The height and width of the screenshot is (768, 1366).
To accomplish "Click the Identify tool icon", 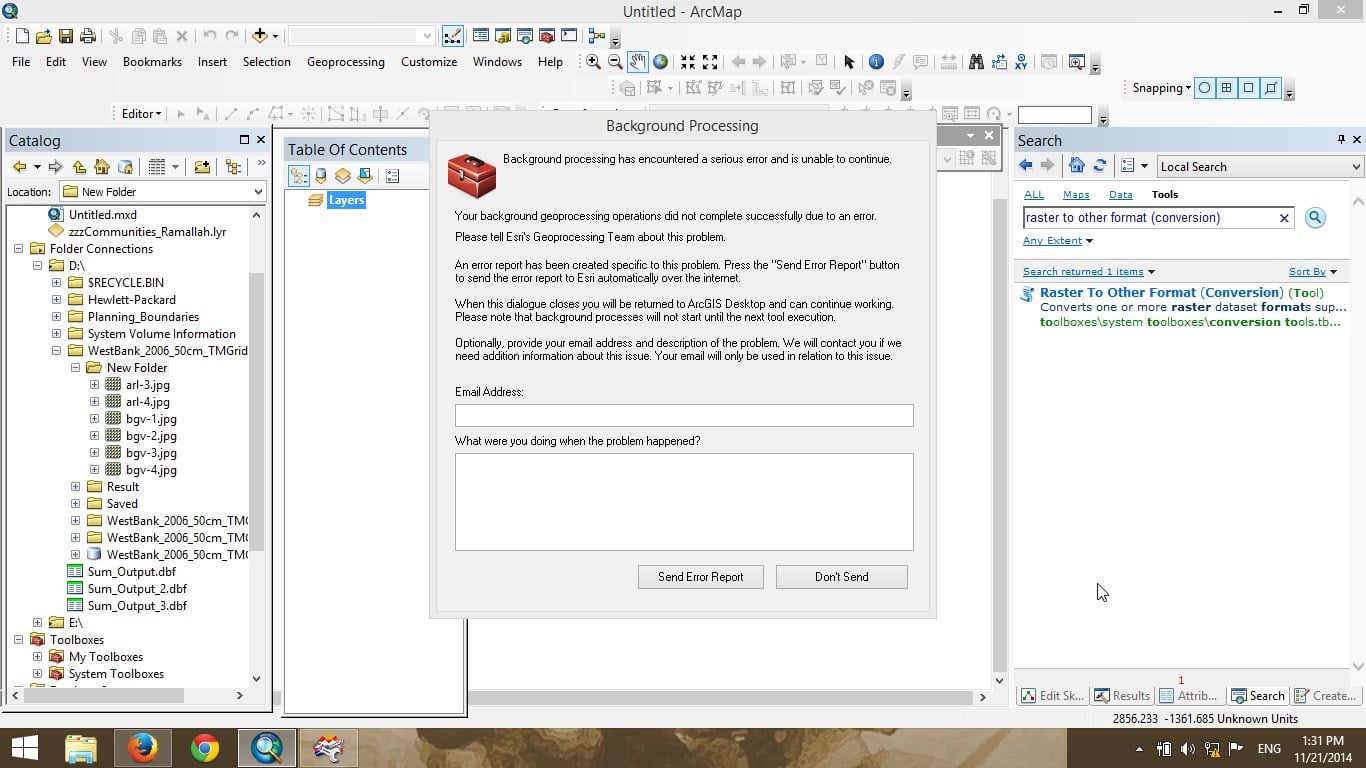I will 876,61.
